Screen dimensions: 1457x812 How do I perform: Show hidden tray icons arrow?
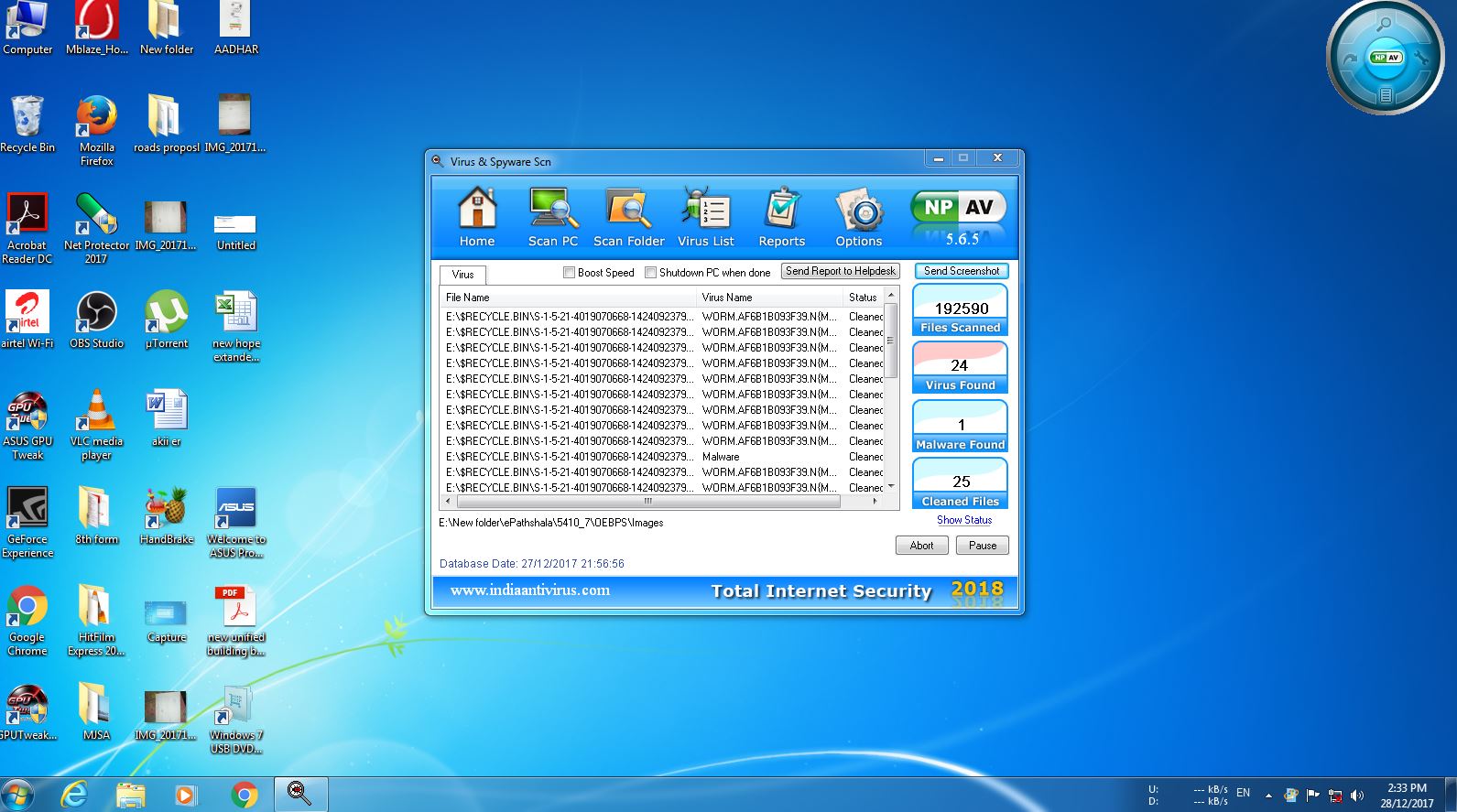click(1268, 795)
